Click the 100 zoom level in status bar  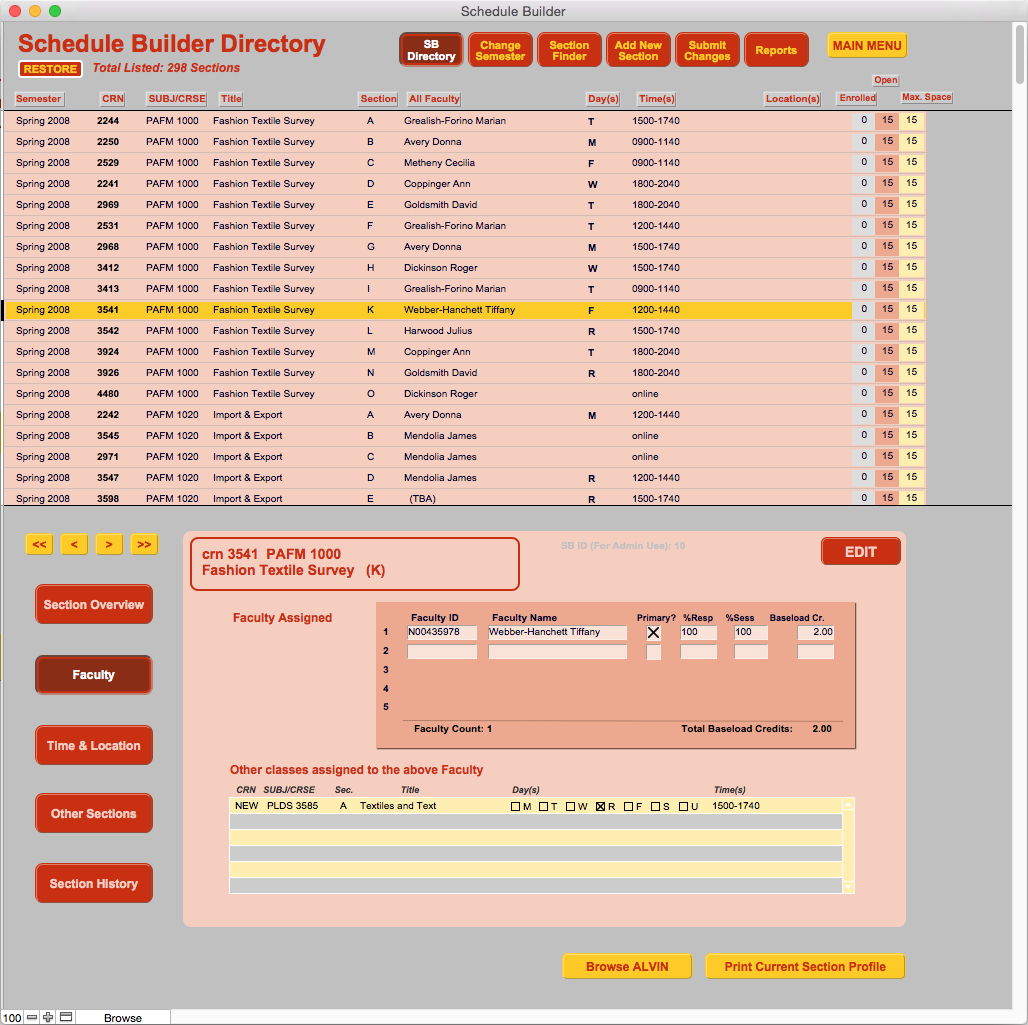12,1018
